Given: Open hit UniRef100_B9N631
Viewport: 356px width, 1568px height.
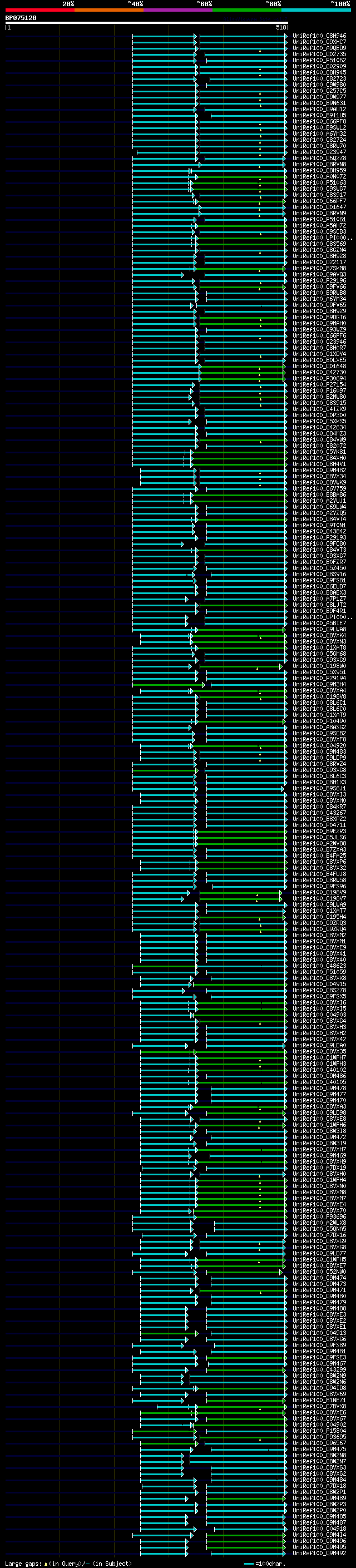Looking at the screenshot, I should click(x=319, y=103).
